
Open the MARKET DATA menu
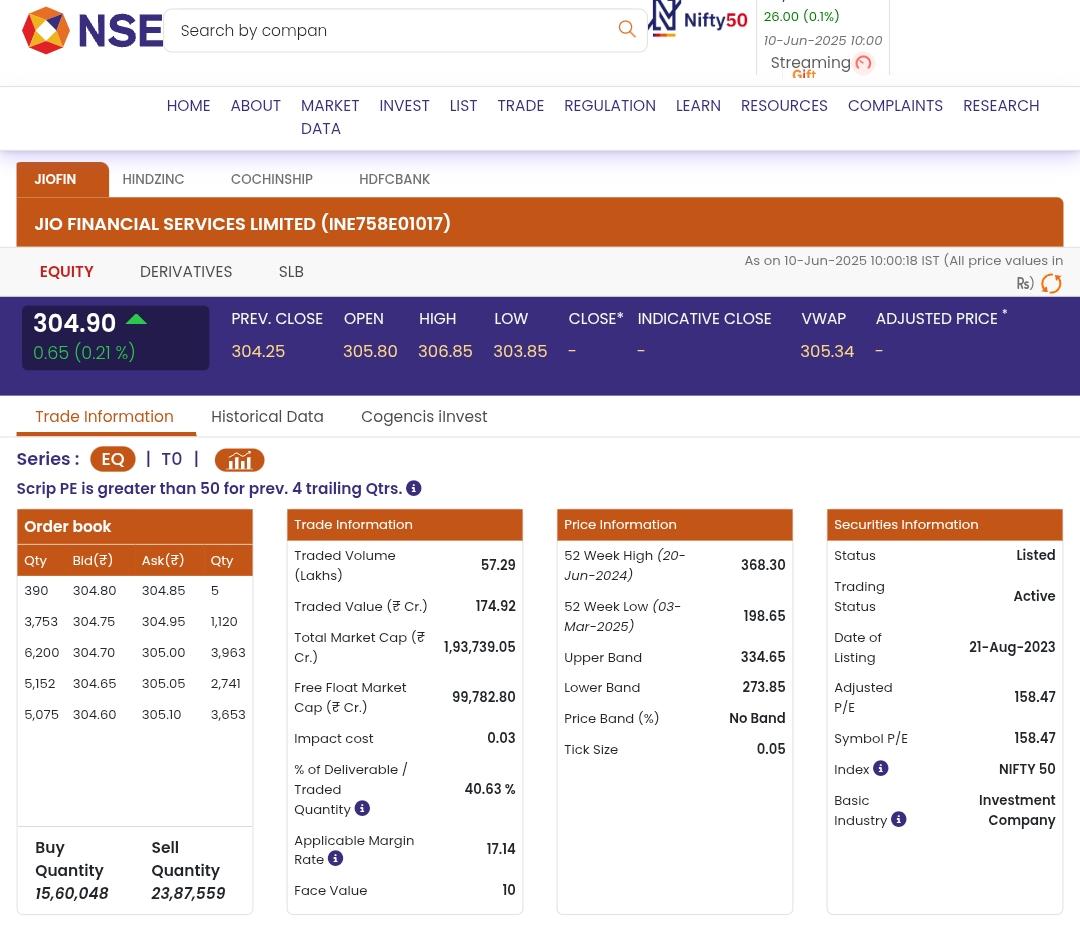(x=330, y=117)
